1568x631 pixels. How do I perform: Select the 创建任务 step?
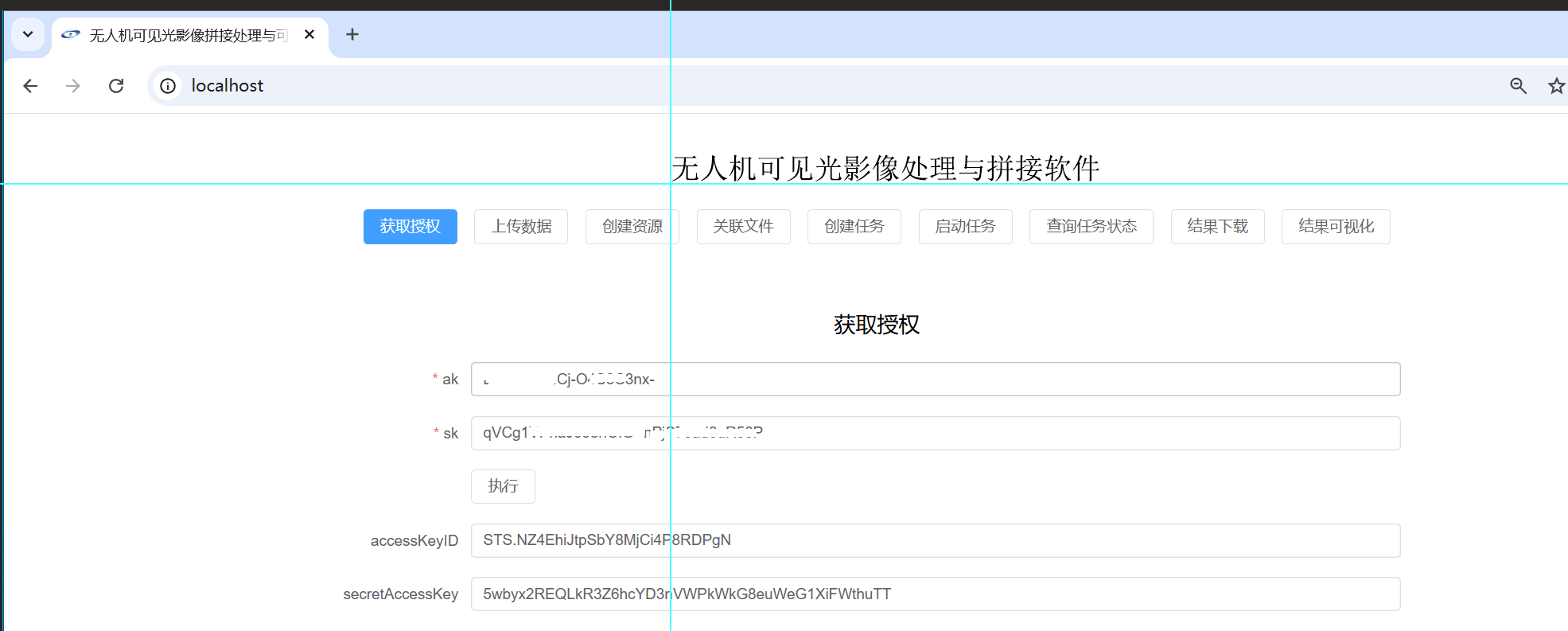point(854,227)
